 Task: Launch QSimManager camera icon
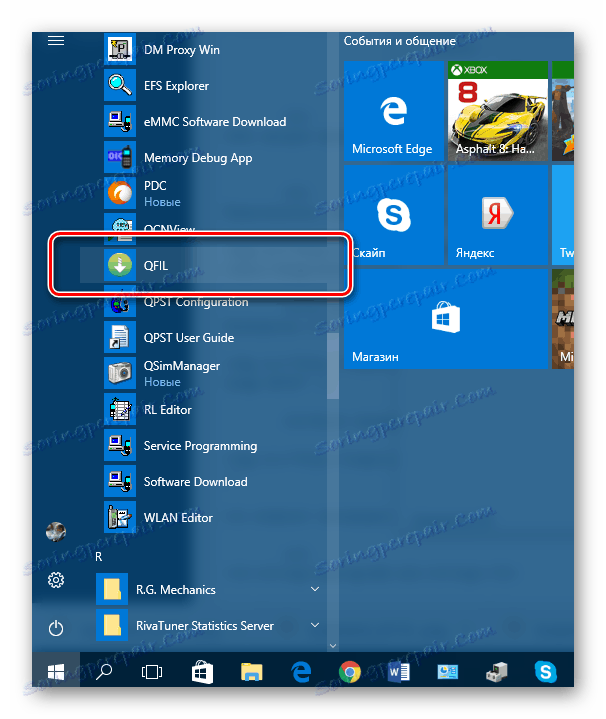[x=120, y=373]
